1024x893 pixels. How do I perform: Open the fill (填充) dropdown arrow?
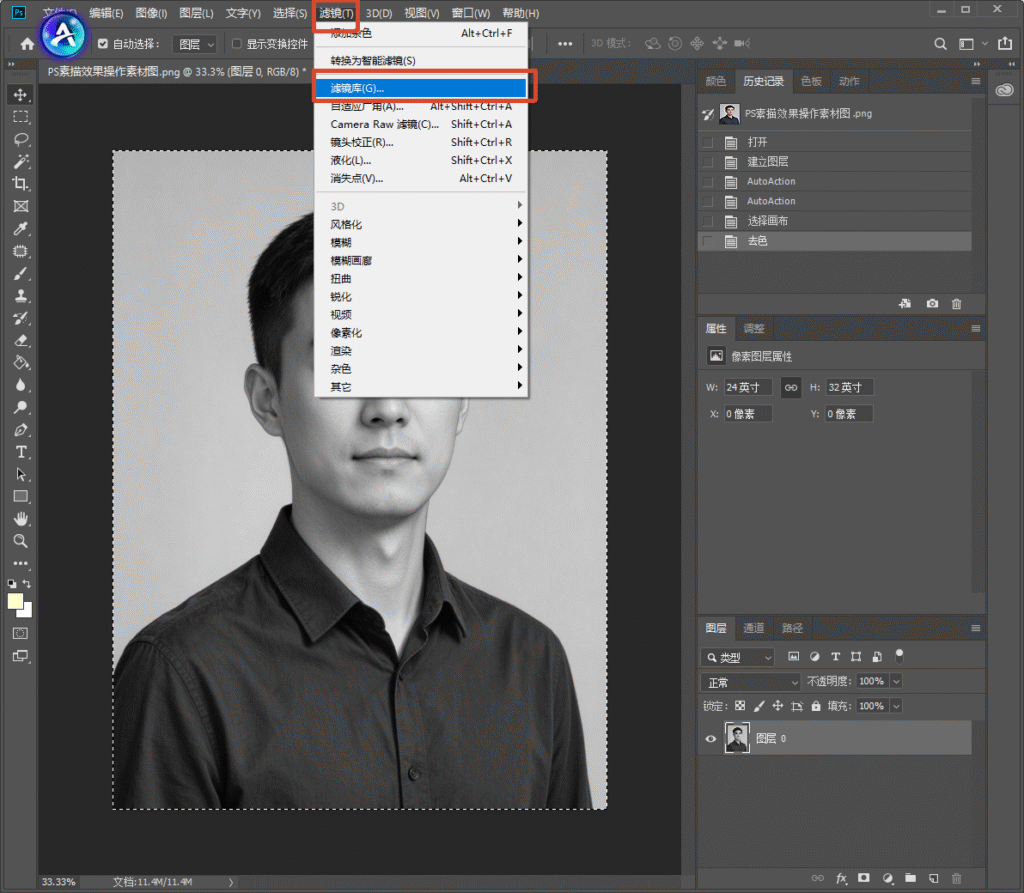[x=897, y=706]
